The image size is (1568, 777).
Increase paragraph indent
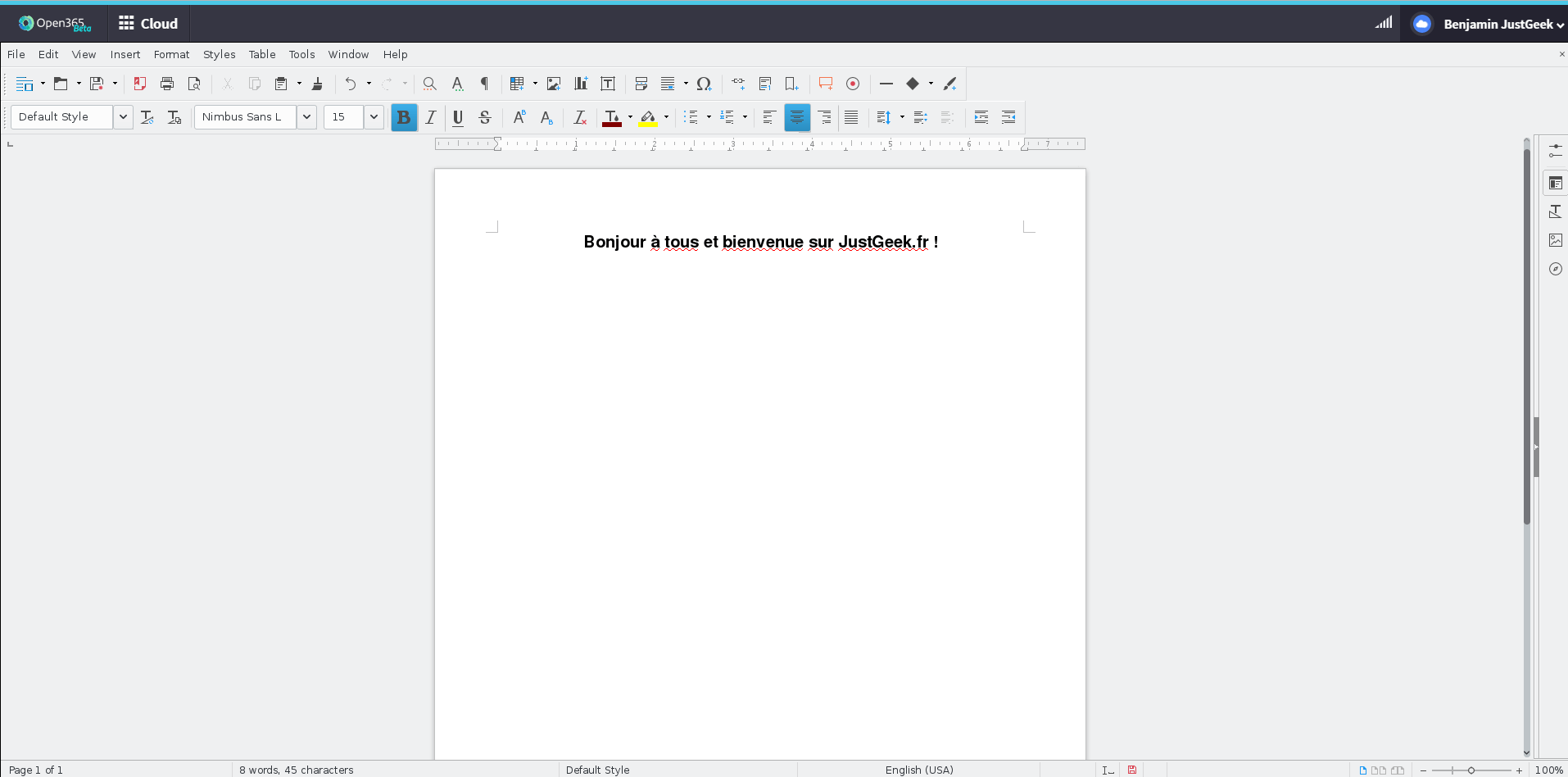point(981,117)
